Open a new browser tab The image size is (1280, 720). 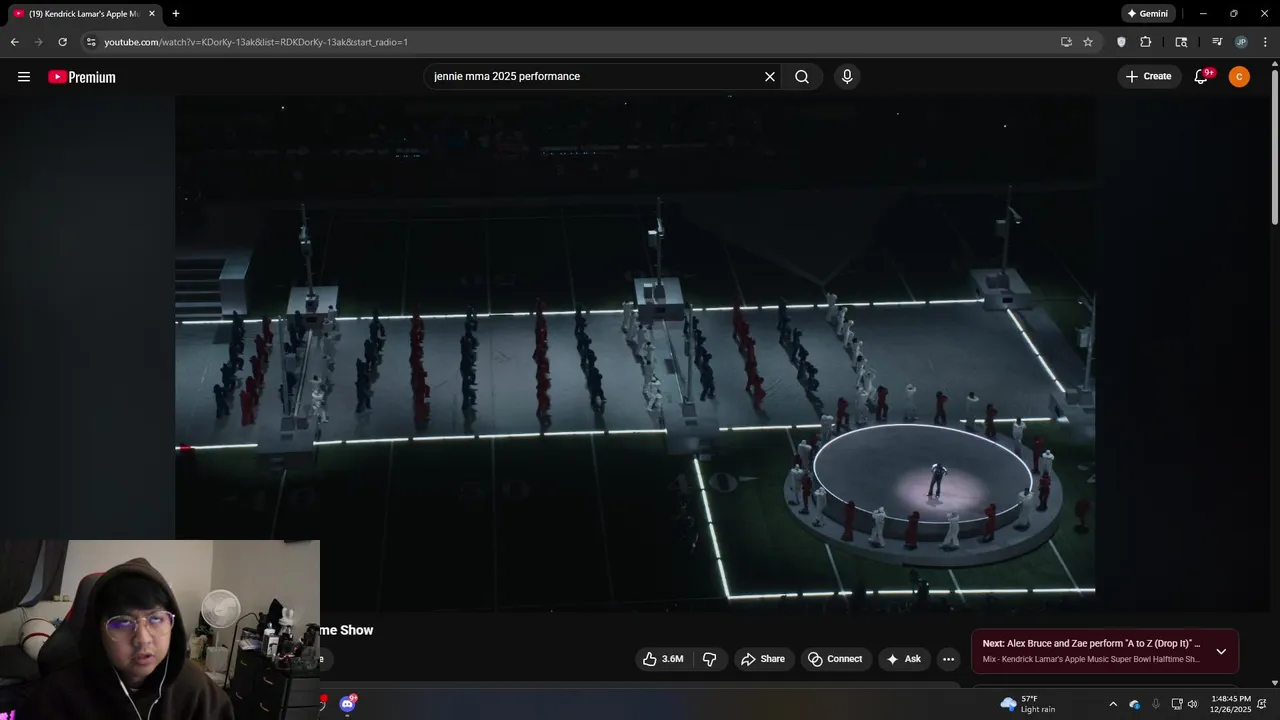(x=176, y=14)
